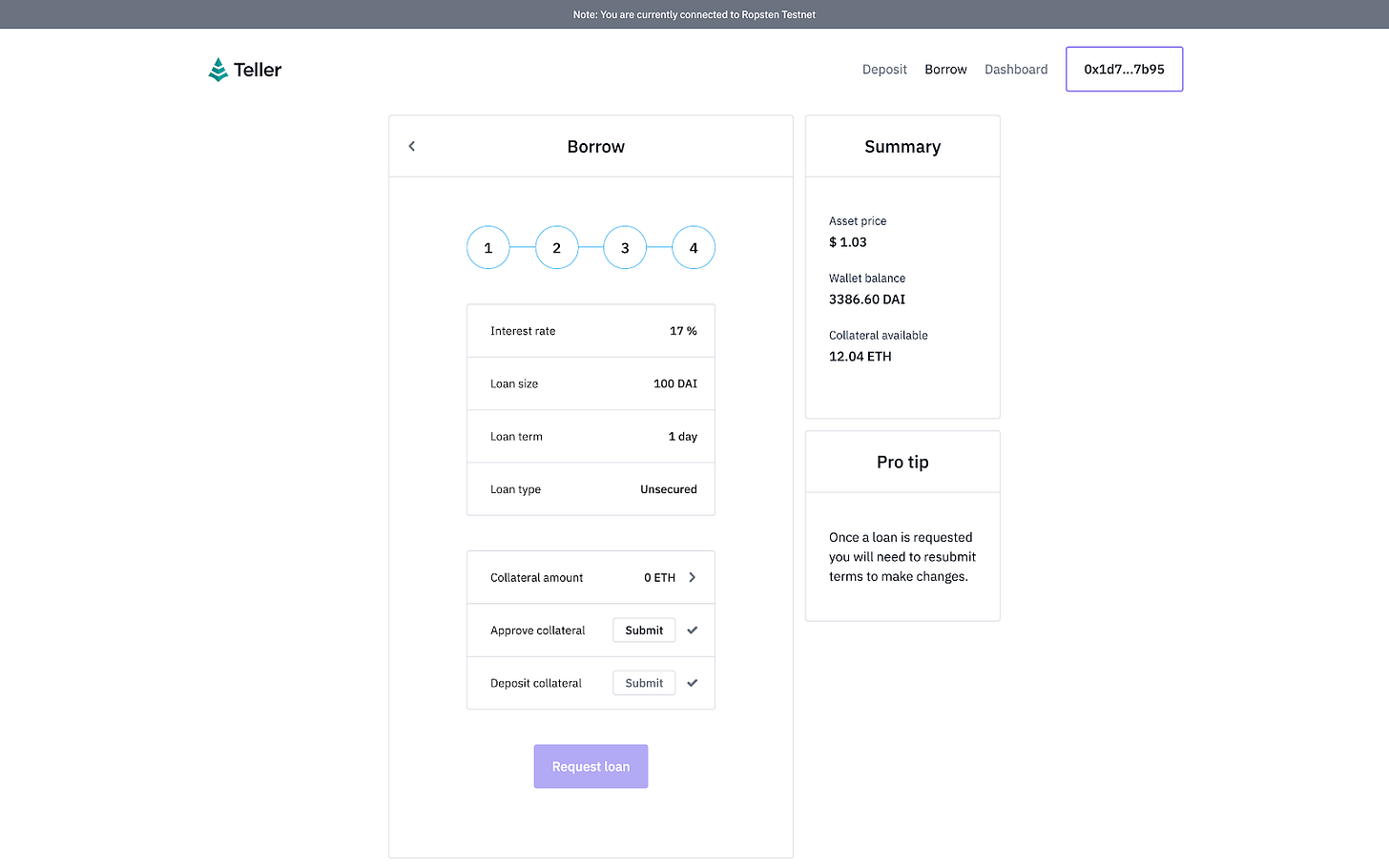1389x868 pixels.
Task: Click the Approve collateral label
Action: pos(538,630)
